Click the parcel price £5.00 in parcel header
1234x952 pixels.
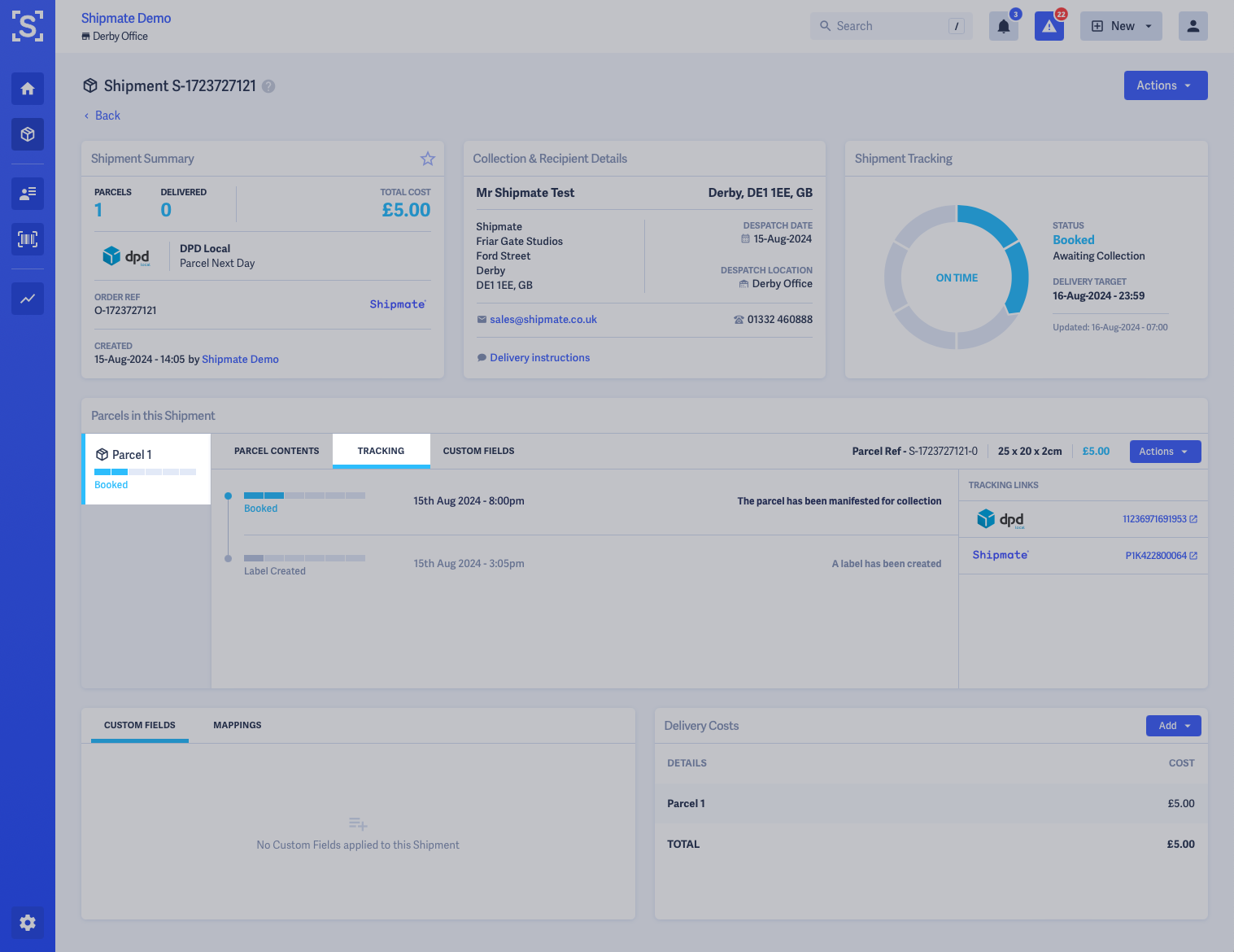(x=1096, y=452)
